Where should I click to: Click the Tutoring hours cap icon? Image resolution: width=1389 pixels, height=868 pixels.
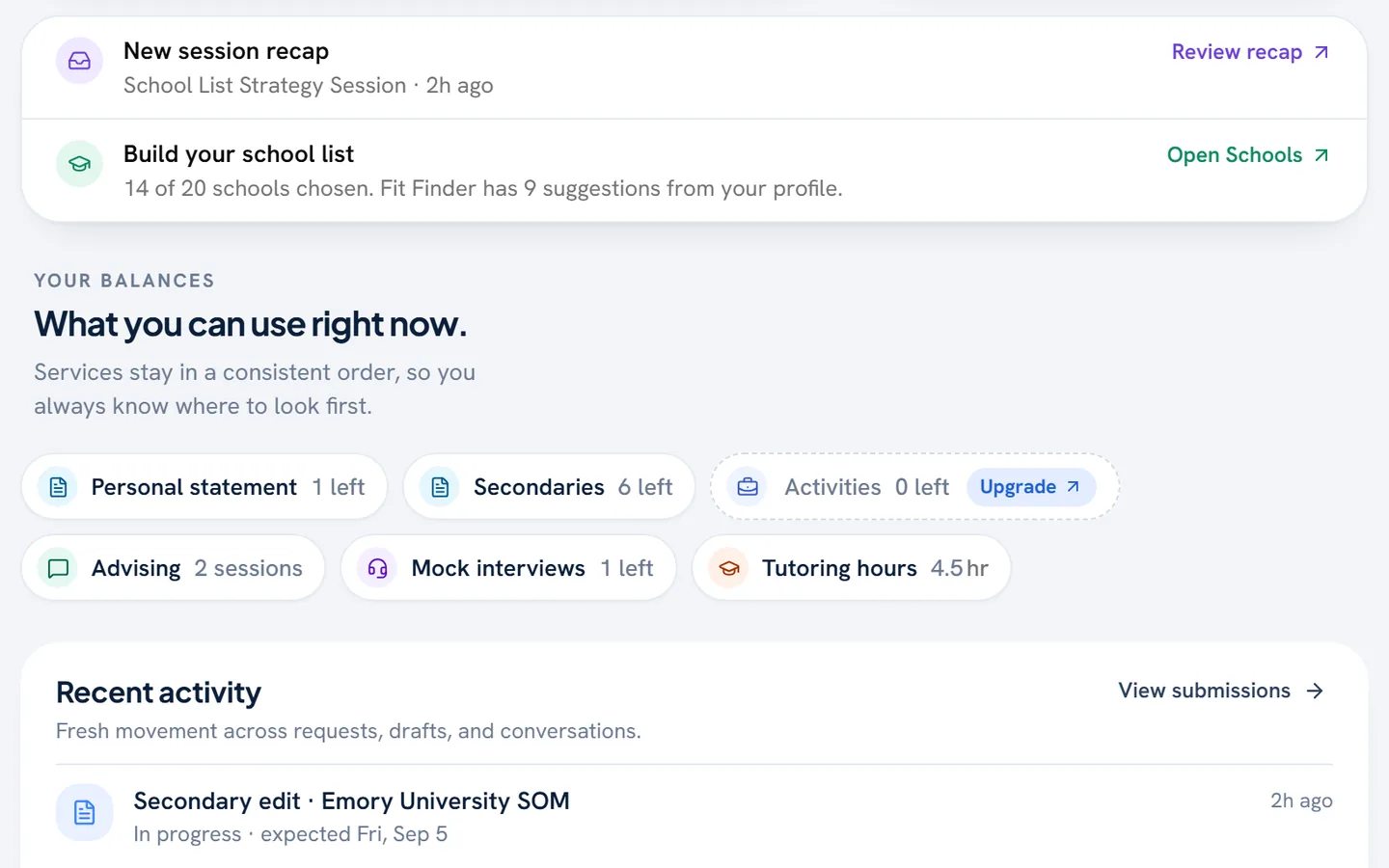tap(729, 568)
